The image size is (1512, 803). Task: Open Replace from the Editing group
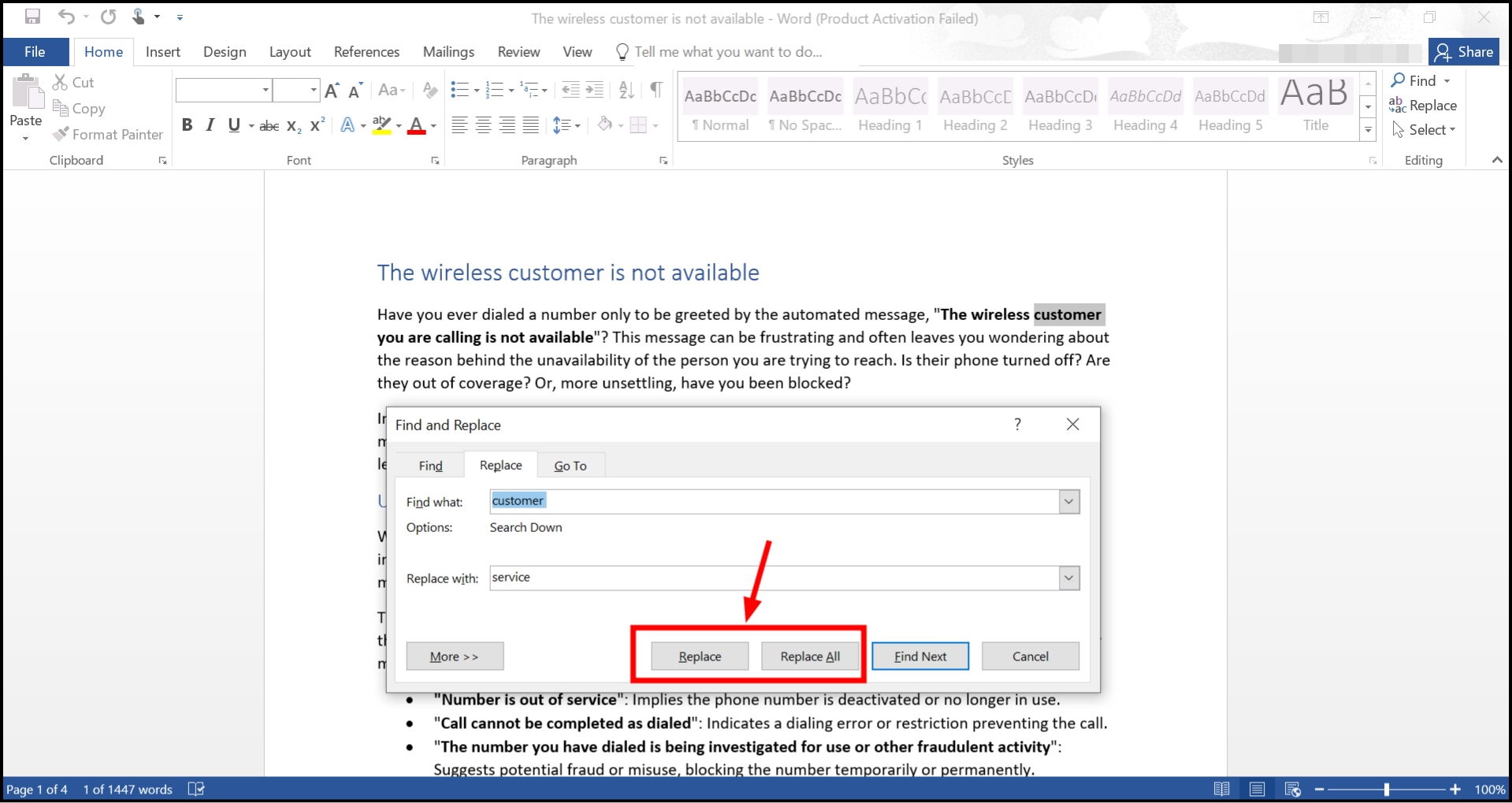[1423, 106]
